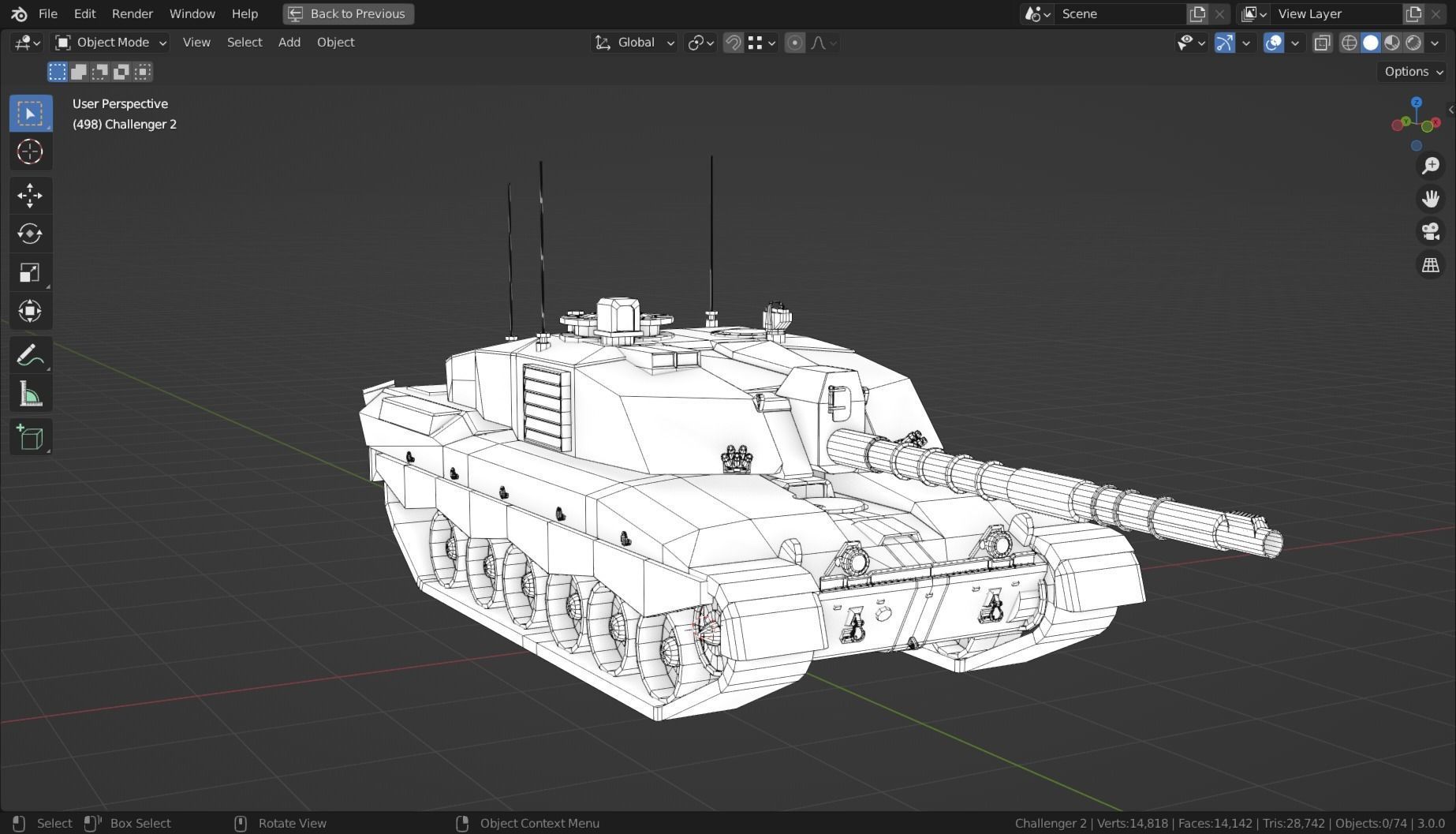Activate the 3D Cursor tool

point(31,151)
